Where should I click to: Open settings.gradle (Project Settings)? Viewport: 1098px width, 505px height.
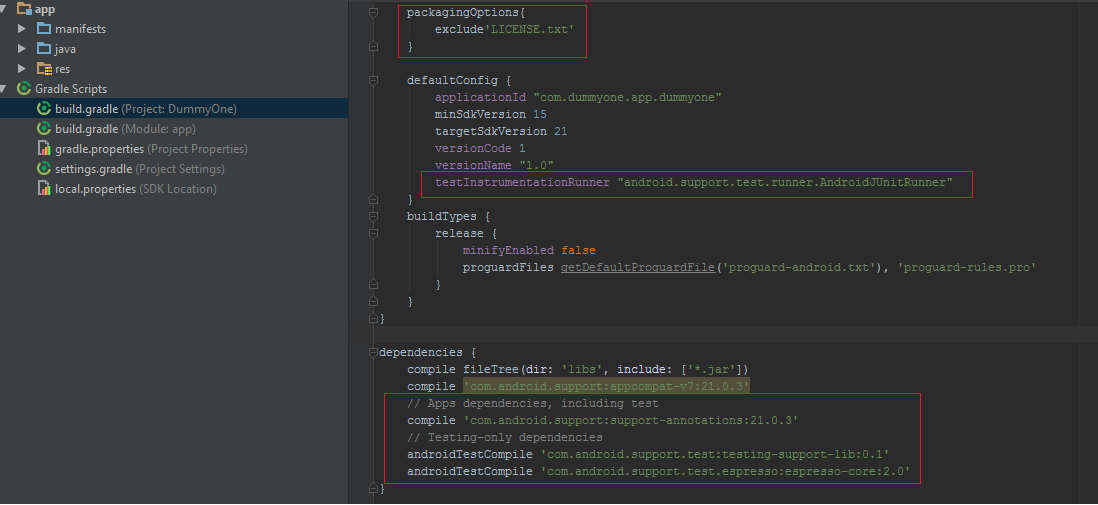click(x=140, y=169)
